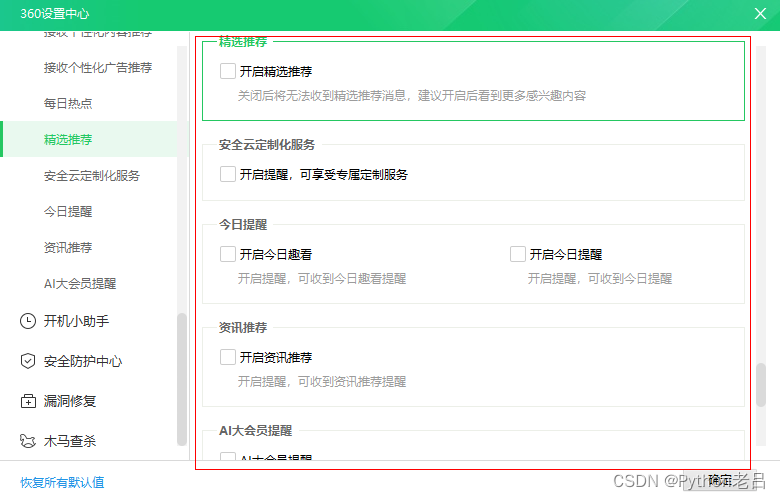Click the 安全云定制化服务 group heading
The image size is (780, 500).
point(267,145)
